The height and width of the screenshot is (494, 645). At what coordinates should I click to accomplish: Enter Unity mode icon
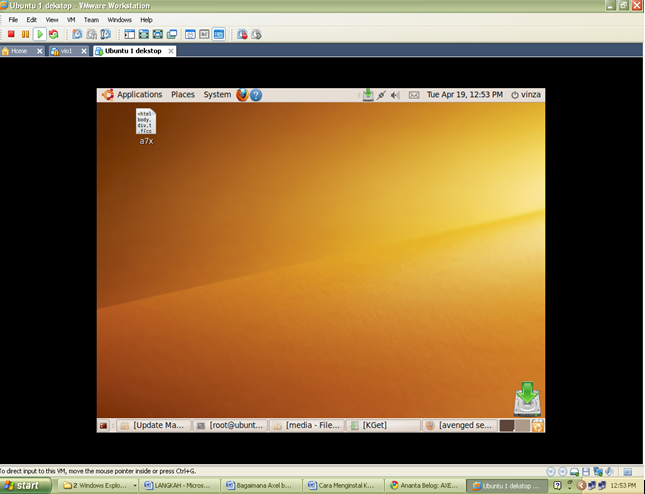(x=172, y=34)
